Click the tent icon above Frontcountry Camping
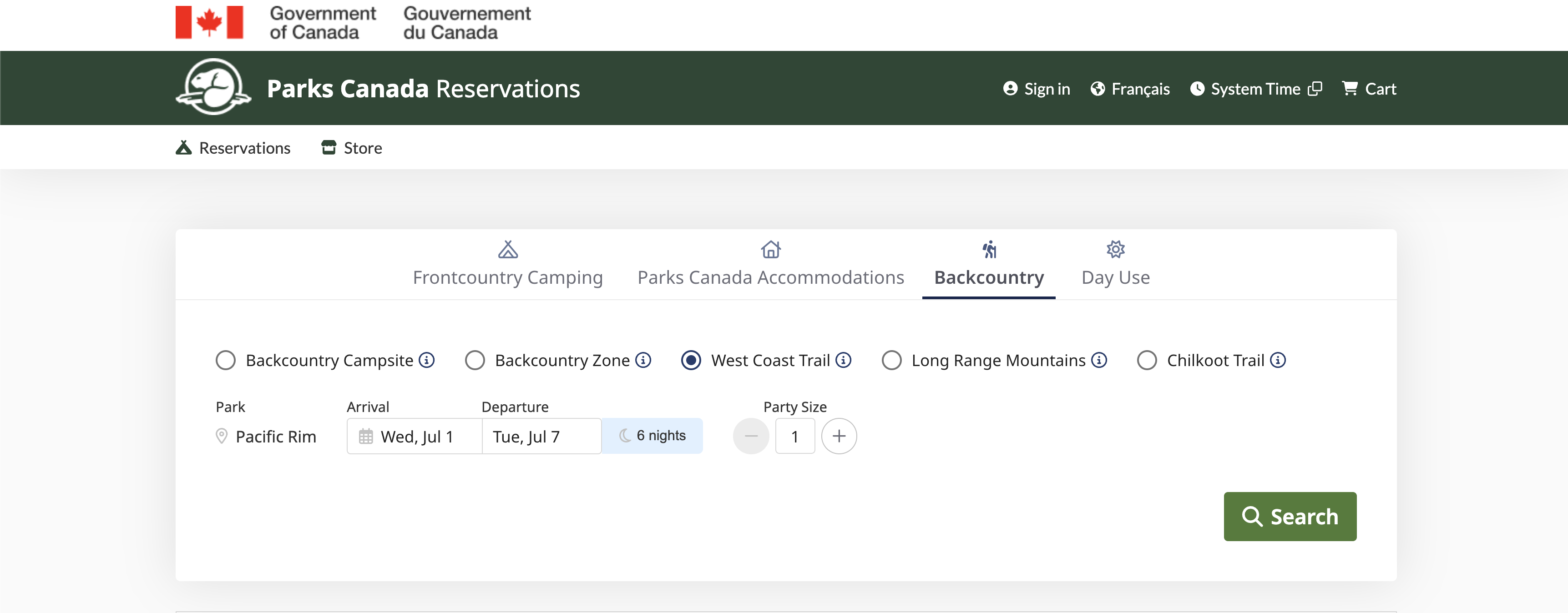The height and width of the screenshot is (613, 1568). 508,249
